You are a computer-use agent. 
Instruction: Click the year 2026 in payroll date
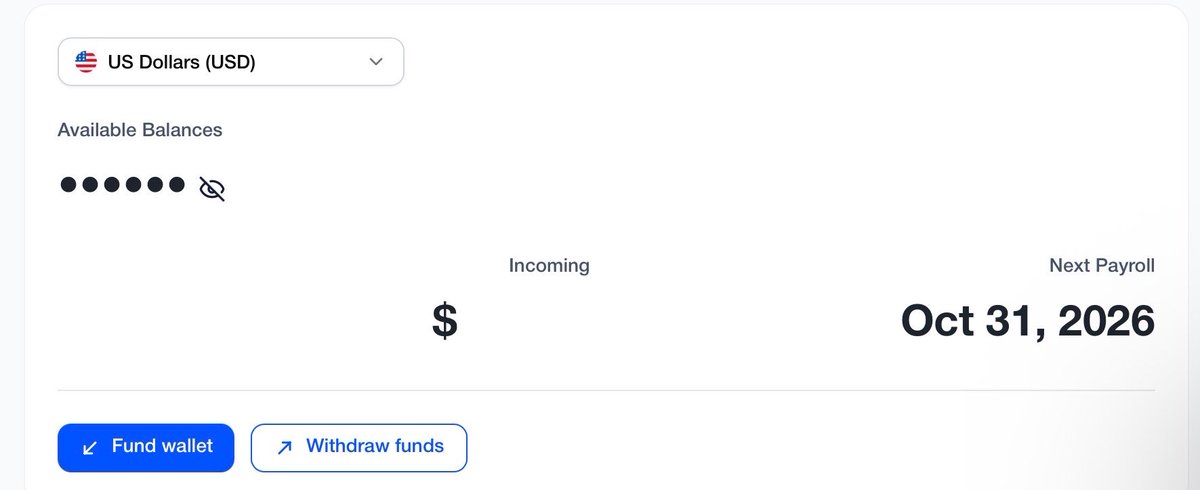click(x=1106, y=321)
